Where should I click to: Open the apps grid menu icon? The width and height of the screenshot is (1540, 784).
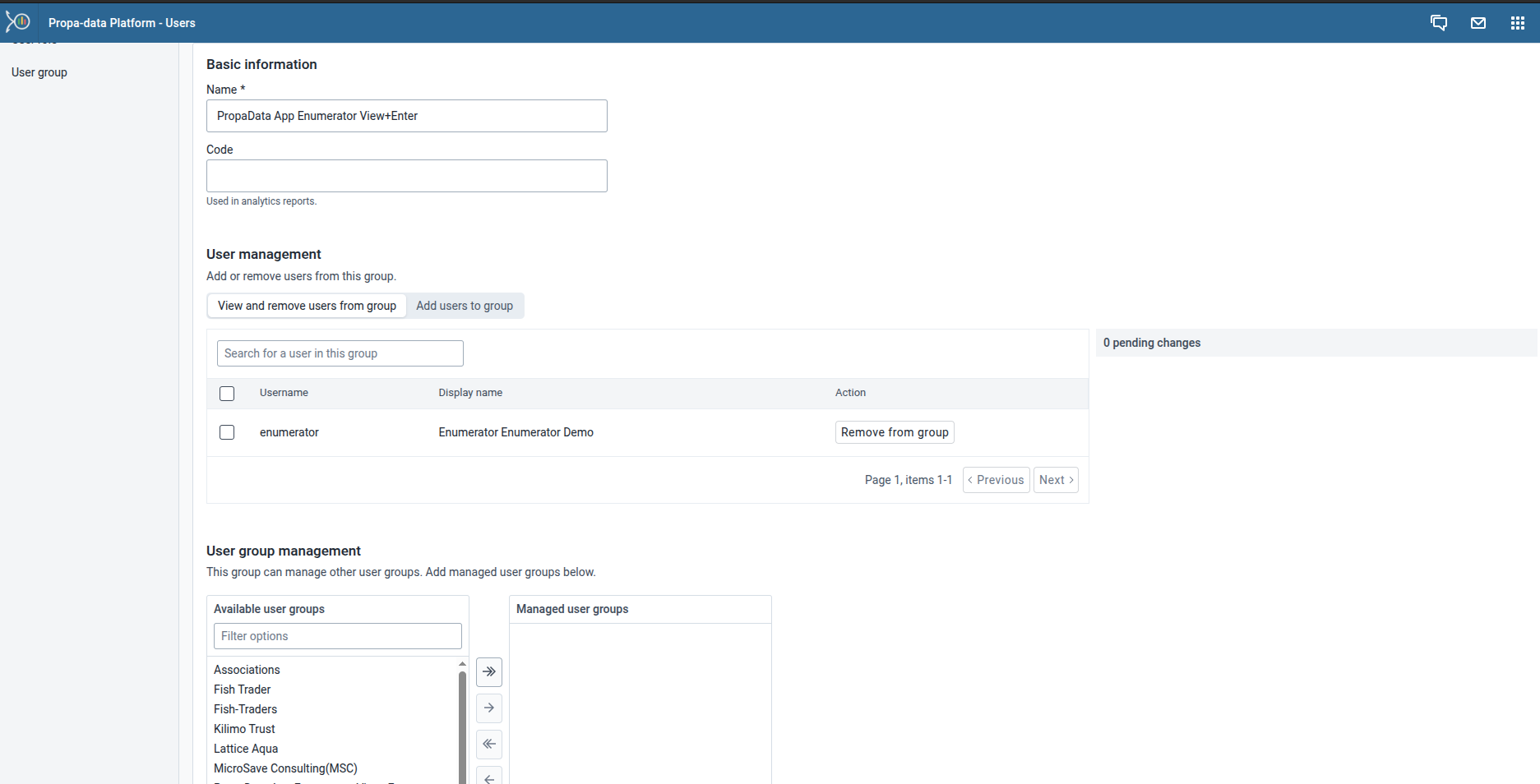[1519, 22]
